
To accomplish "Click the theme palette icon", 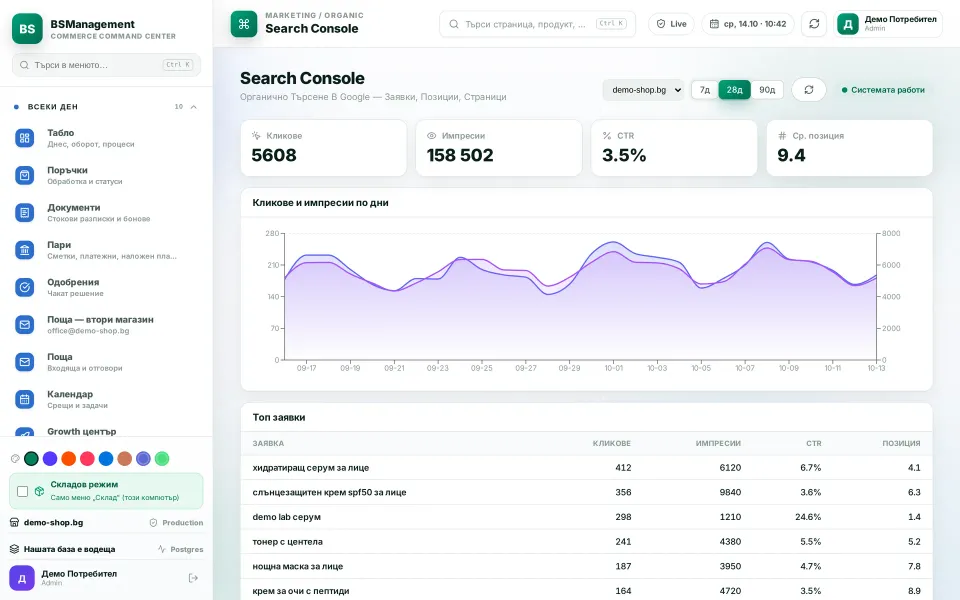I will [15, 459].
